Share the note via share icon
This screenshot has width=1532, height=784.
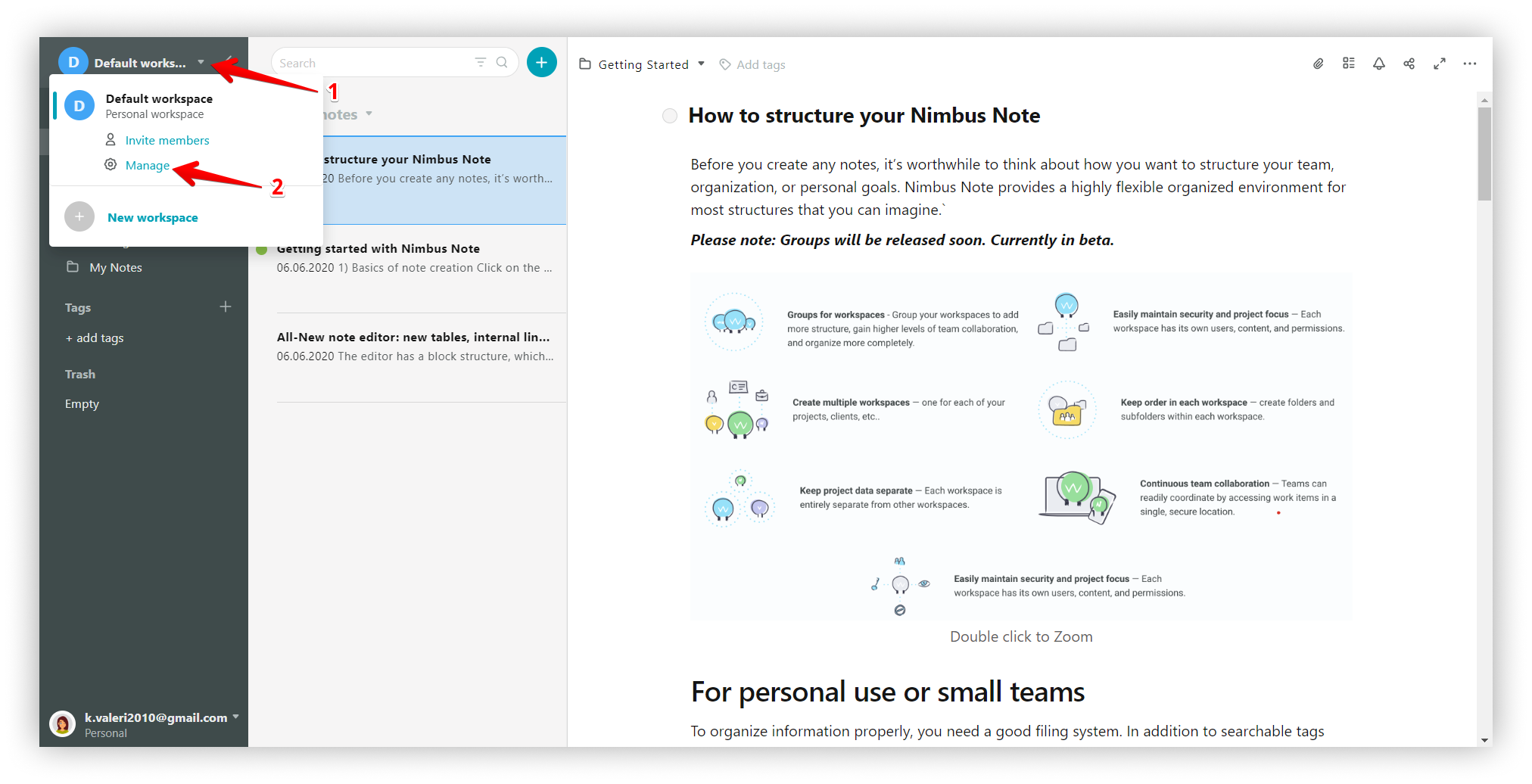1409,64
